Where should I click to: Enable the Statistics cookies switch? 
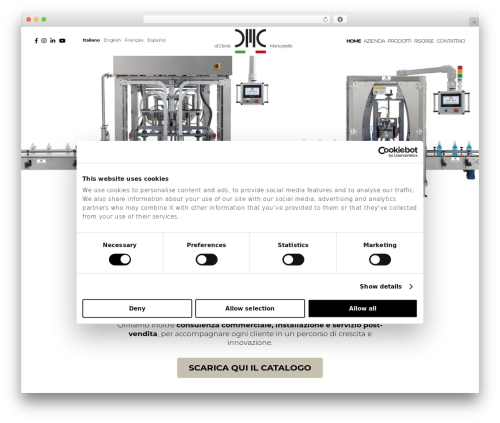293,260
